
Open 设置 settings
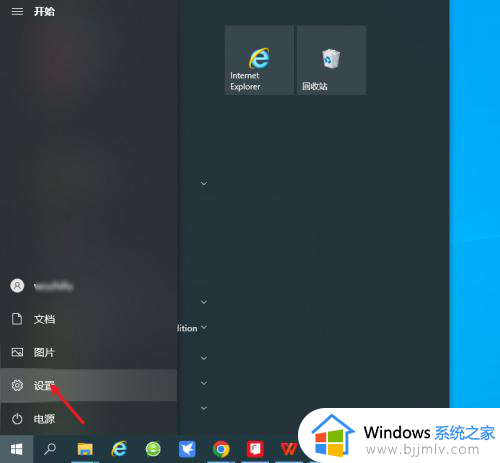88,385
